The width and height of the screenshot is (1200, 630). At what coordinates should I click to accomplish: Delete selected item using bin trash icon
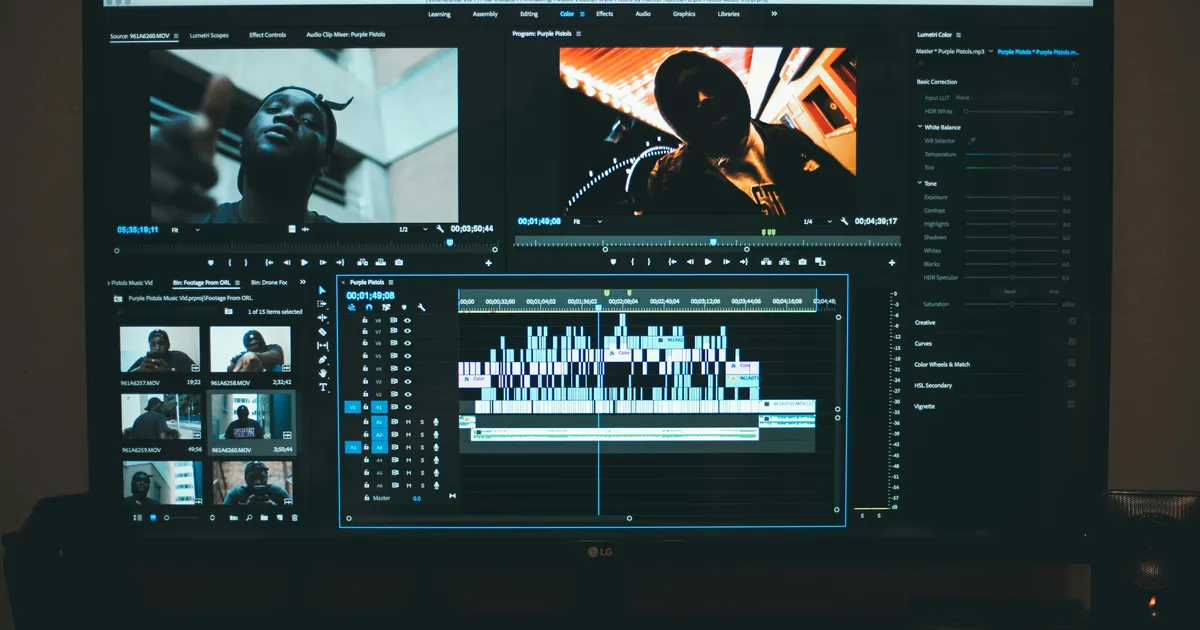point(294,518)
